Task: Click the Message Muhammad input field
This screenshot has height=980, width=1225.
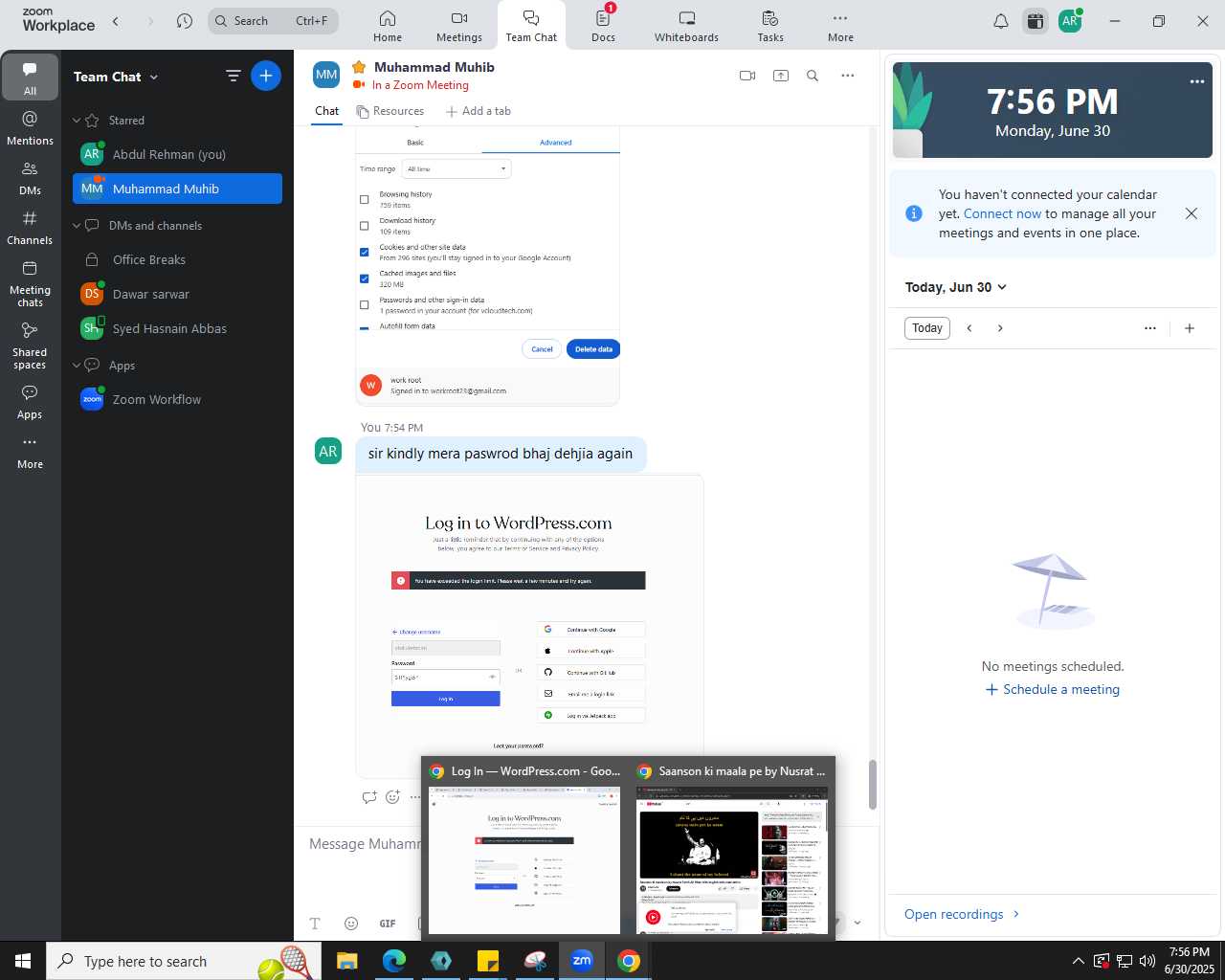Action: coord(365,843)
